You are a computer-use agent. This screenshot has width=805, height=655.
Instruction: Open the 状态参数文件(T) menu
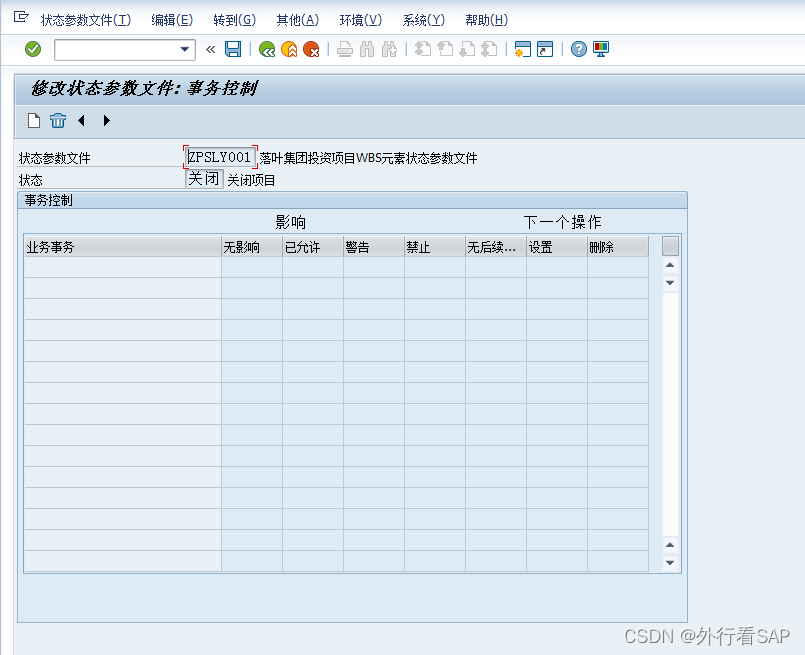(86, 20)
